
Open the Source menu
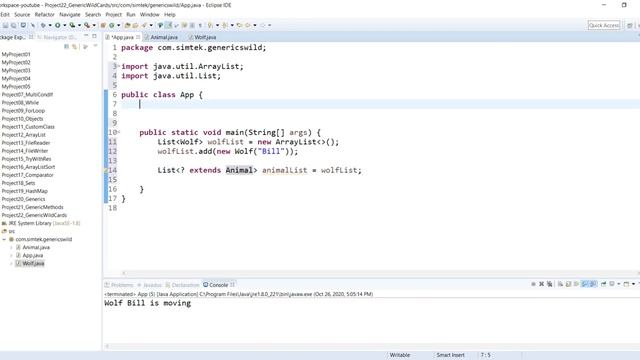point(22,14)
